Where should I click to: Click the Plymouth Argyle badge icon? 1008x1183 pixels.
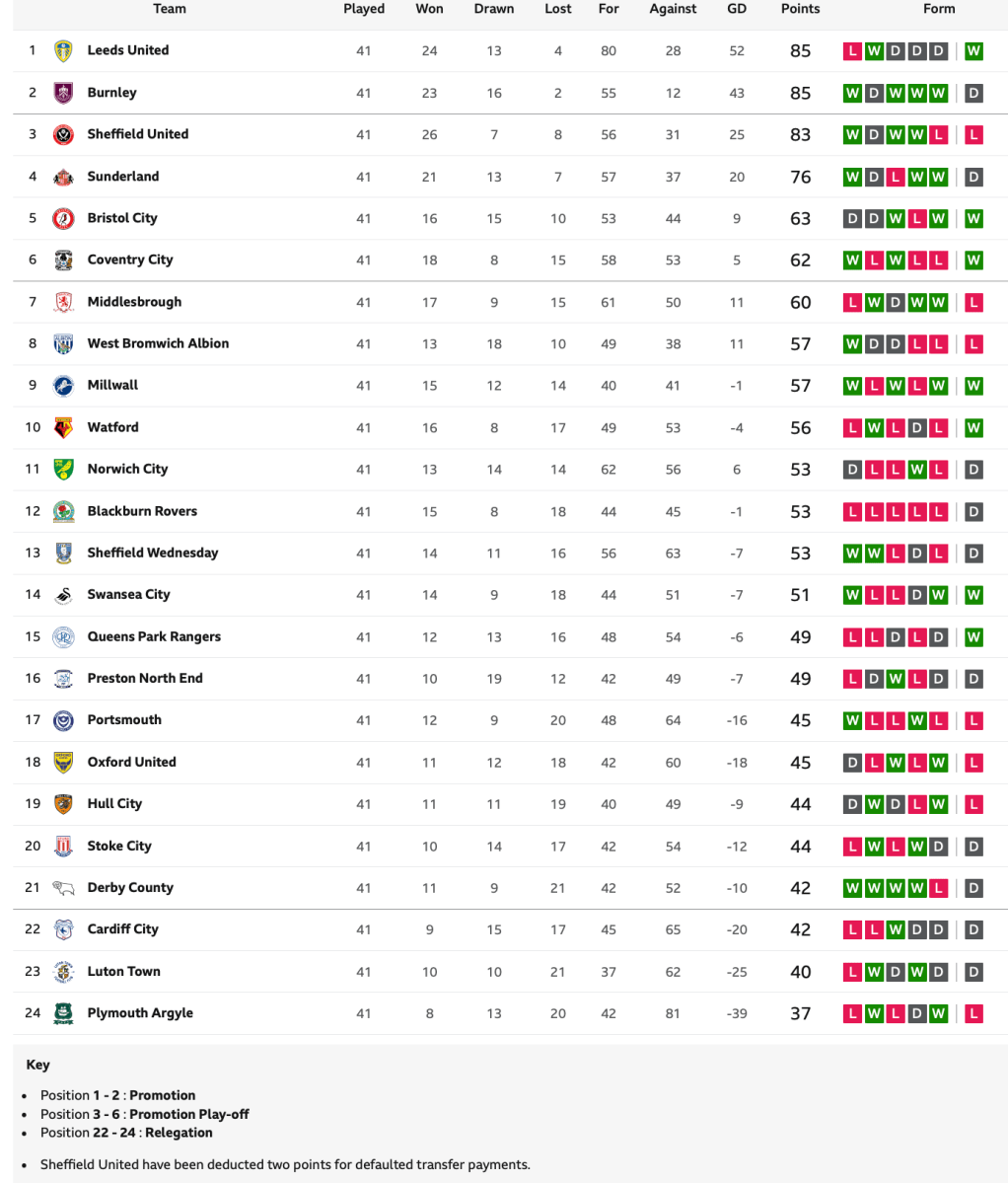point(63,1013)
